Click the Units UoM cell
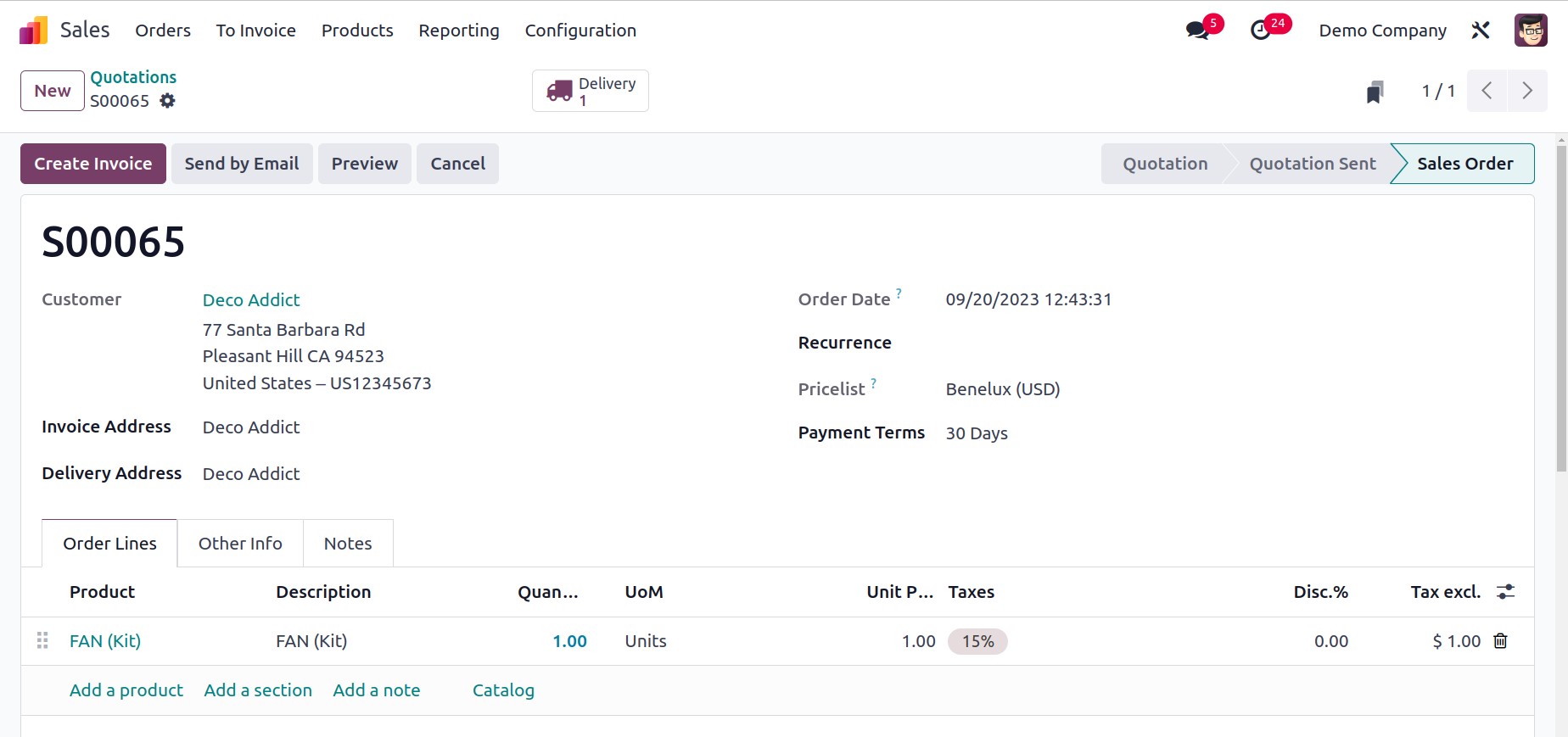 (646, 641)
